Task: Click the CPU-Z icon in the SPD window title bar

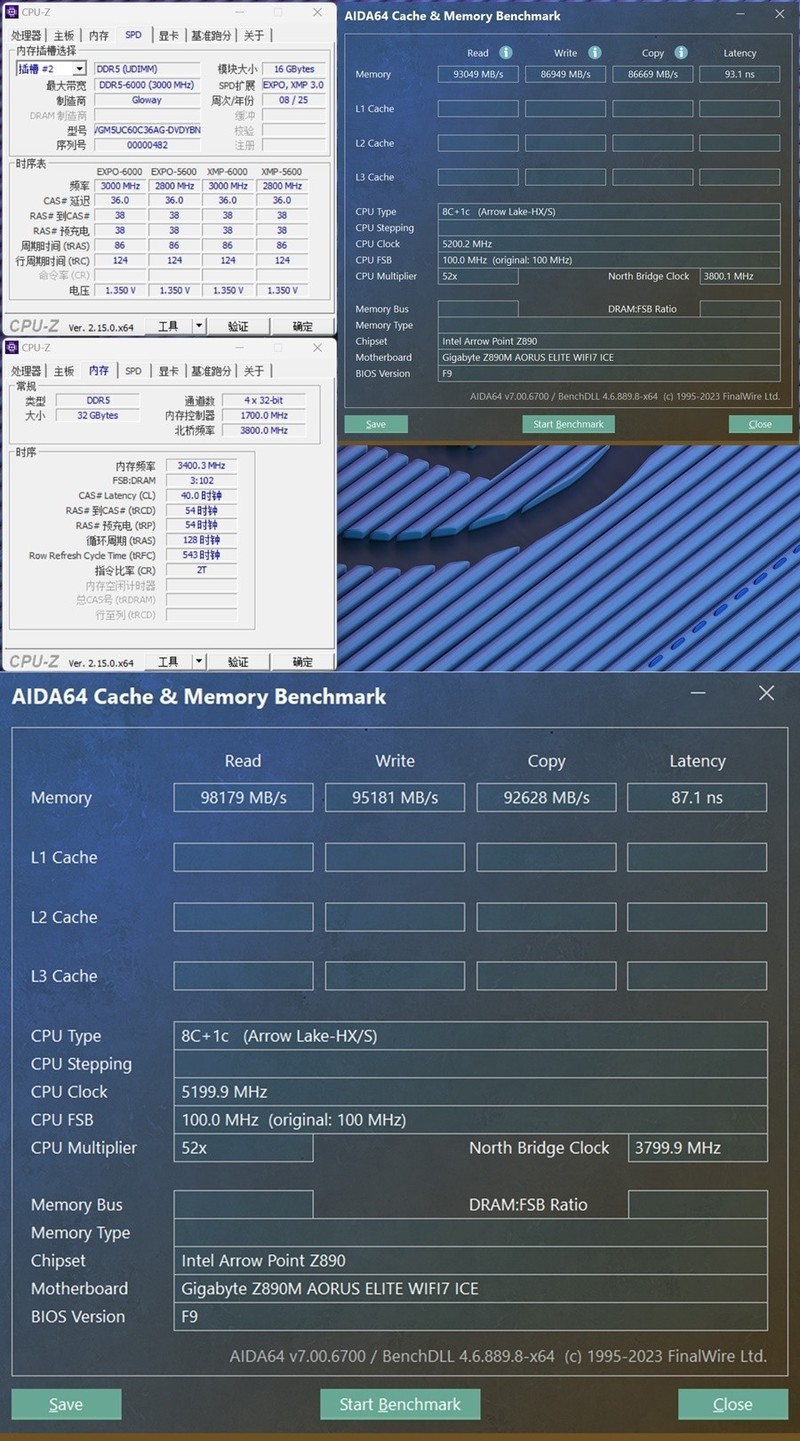Action: tap(12, 12)
